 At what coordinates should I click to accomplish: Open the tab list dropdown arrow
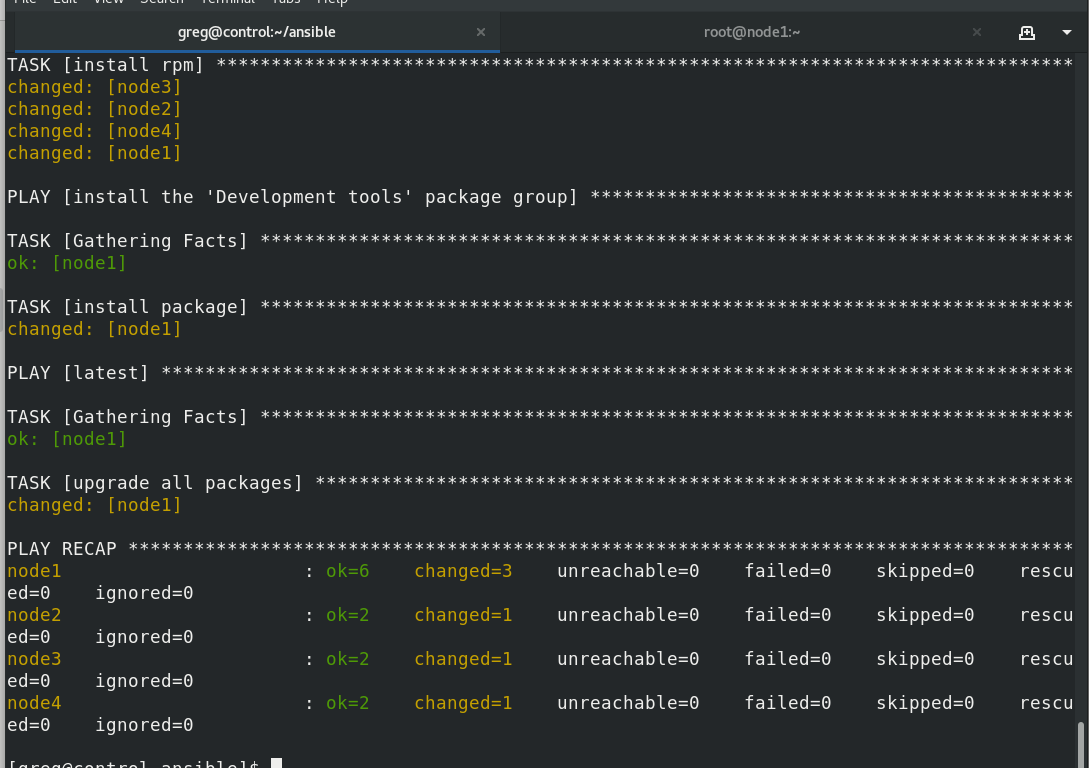[1067, 33]
